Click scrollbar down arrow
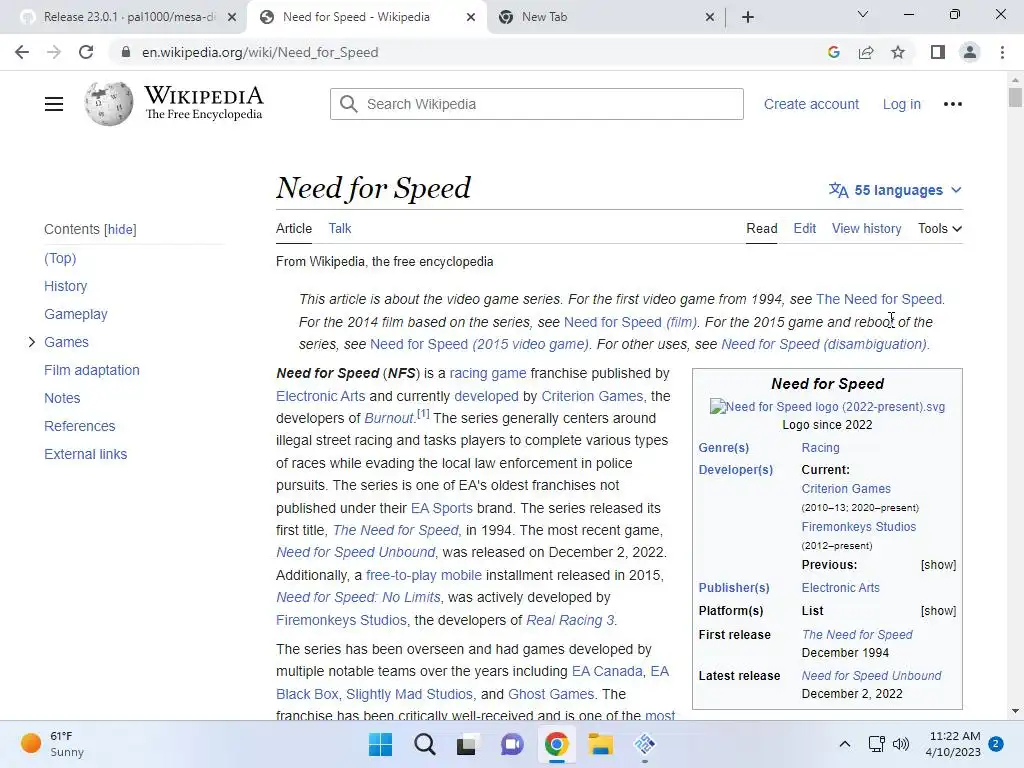 tap(1015, 712)
